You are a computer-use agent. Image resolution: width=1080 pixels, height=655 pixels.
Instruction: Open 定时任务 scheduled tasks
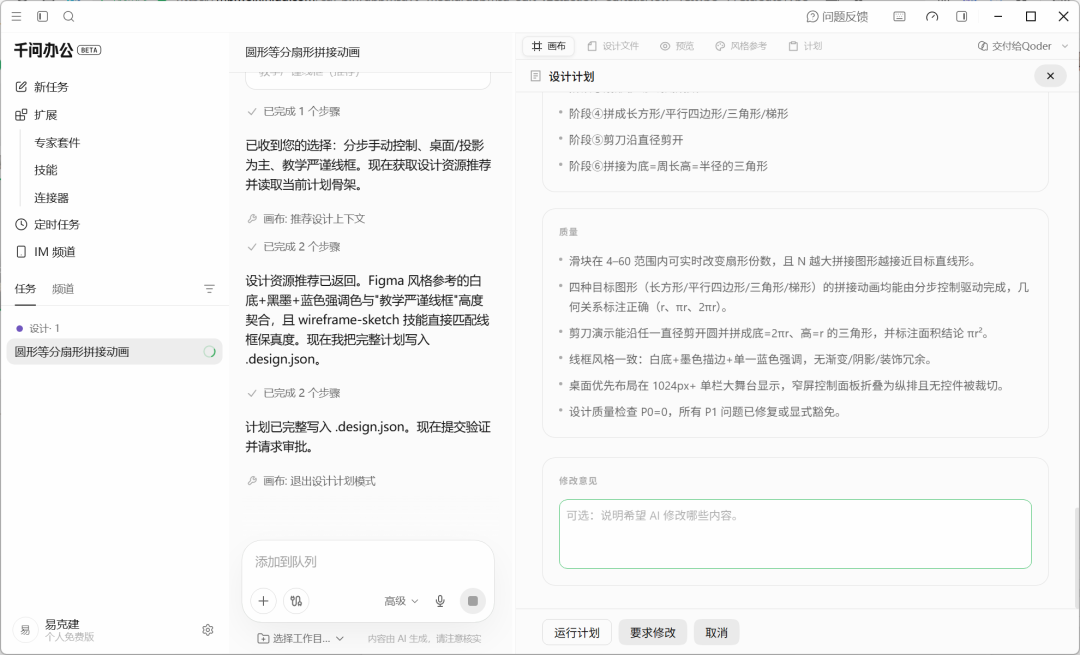click(48, 225)
